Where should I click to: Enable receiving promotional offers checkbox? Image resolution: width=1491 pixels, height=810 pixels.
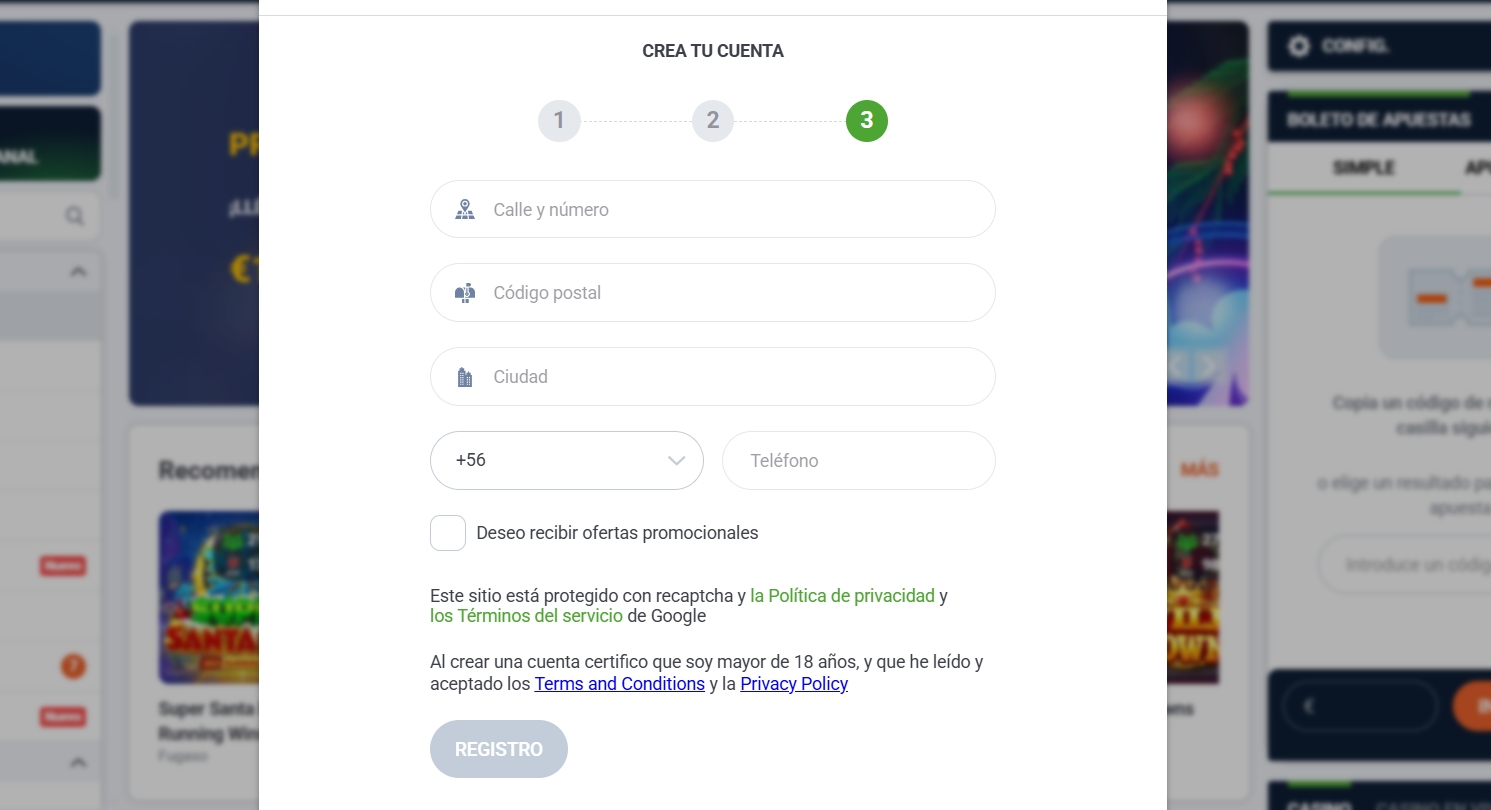click(448, 533)
